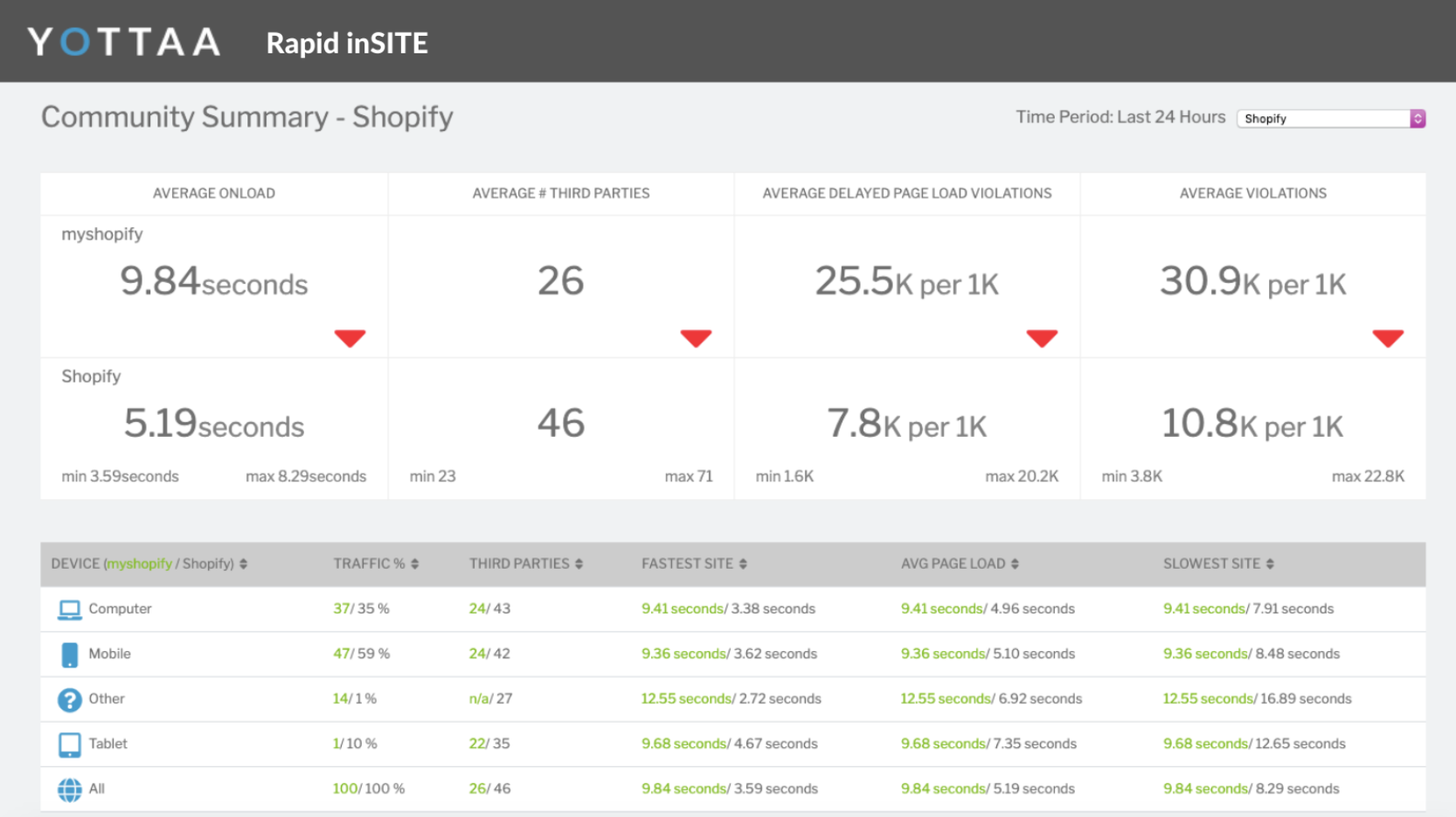1456x817 pixels.
Task: Click Mobile slowest site 8.48 seconds cell
Action: click(x=1251, y=654)
